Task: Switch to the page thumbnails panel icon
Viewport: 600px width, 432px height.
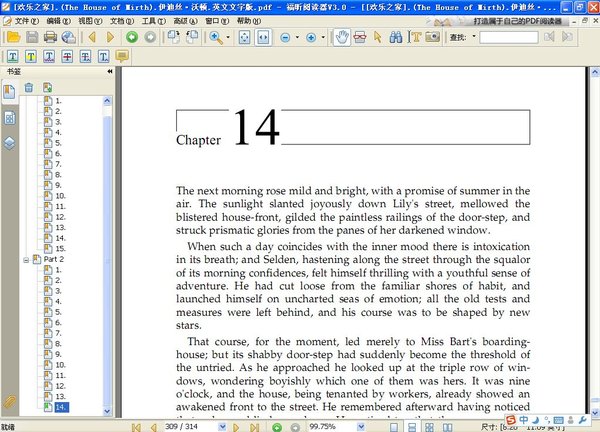Action: click(x=10, y=118)
